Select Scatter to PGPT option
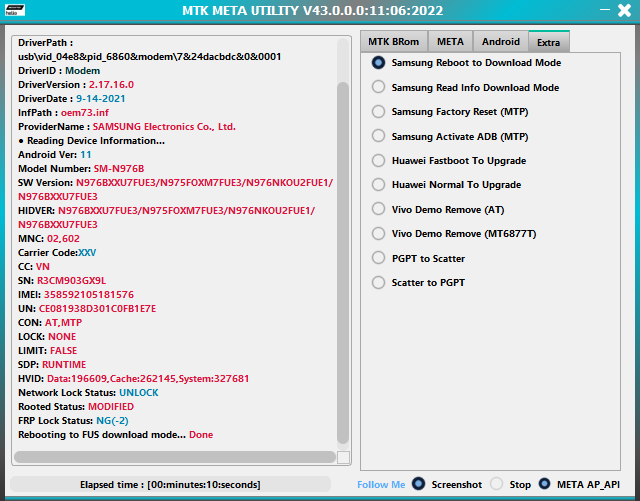Screen dimensions: 640x501 [418, 283]
